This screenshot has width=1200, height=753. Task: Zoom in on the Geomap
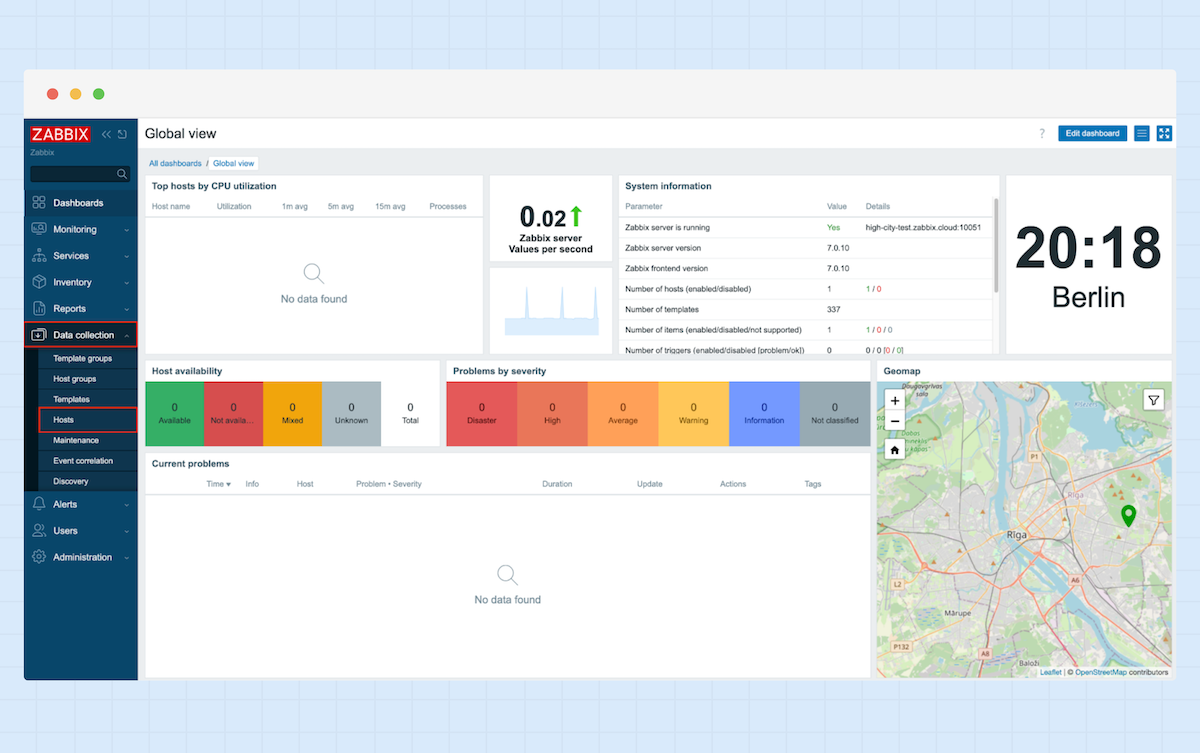click(894, 400)
